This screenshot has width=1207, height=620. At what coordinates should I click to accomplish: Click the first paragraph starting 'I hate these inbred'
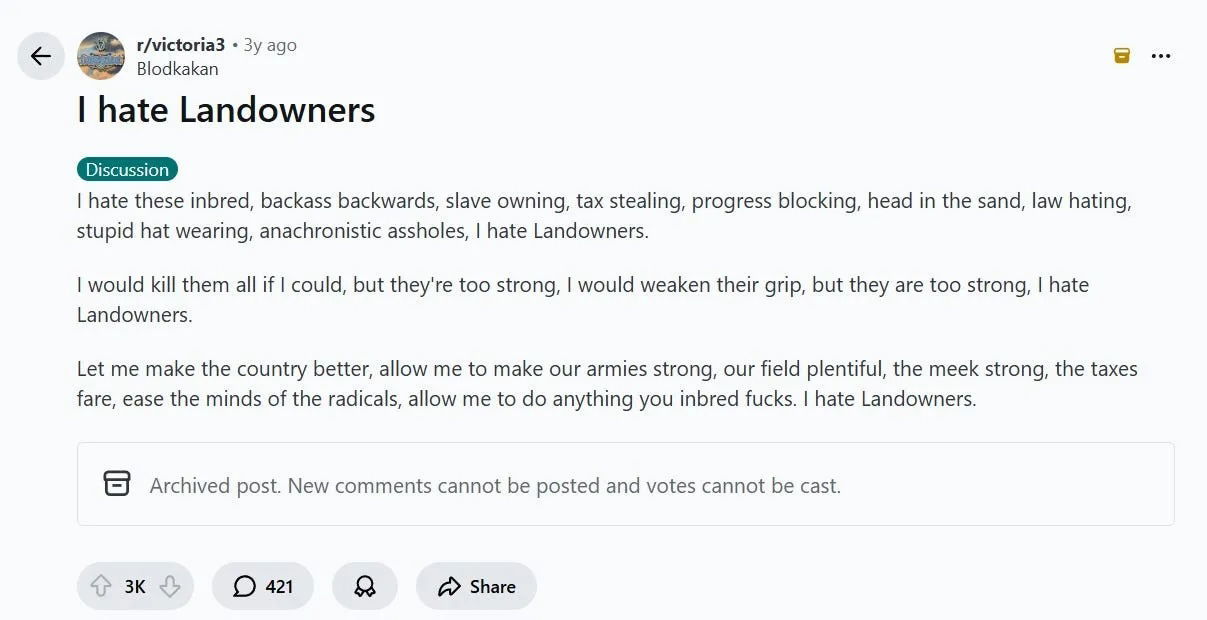tap(603, 216)
